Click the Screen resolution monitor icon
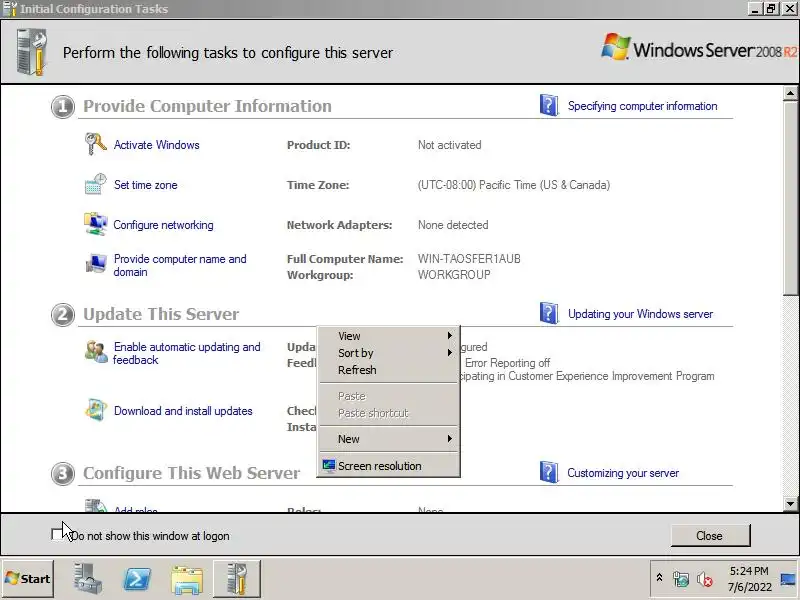Screen dimensions: 800x600 [x=329, y=466]
